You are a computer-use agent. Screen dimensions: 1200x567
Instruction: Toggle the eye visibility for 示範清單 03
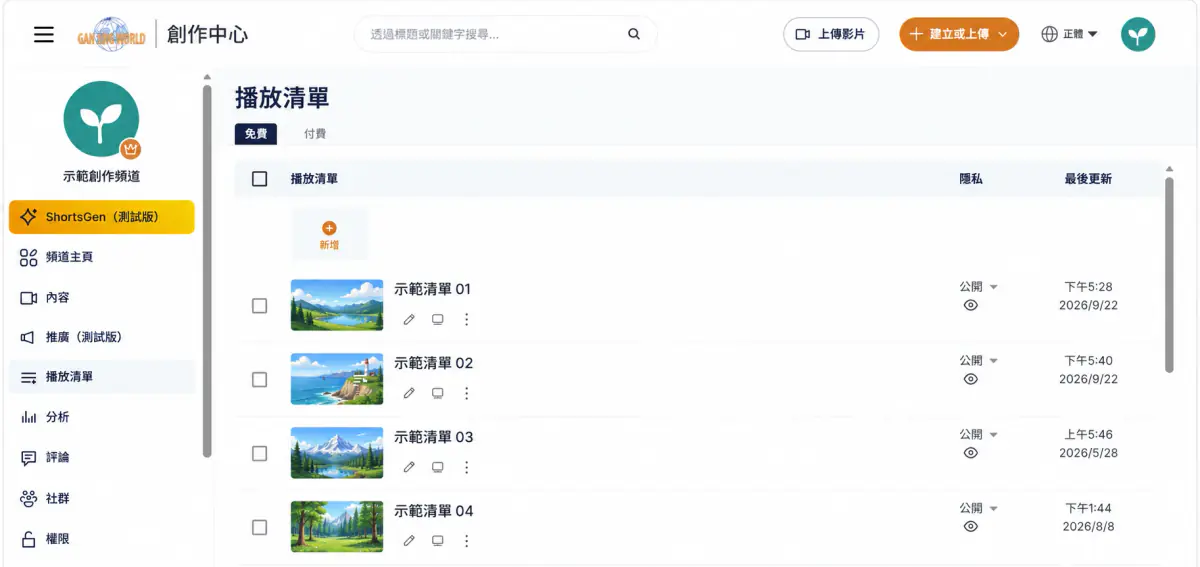[970, 453]
